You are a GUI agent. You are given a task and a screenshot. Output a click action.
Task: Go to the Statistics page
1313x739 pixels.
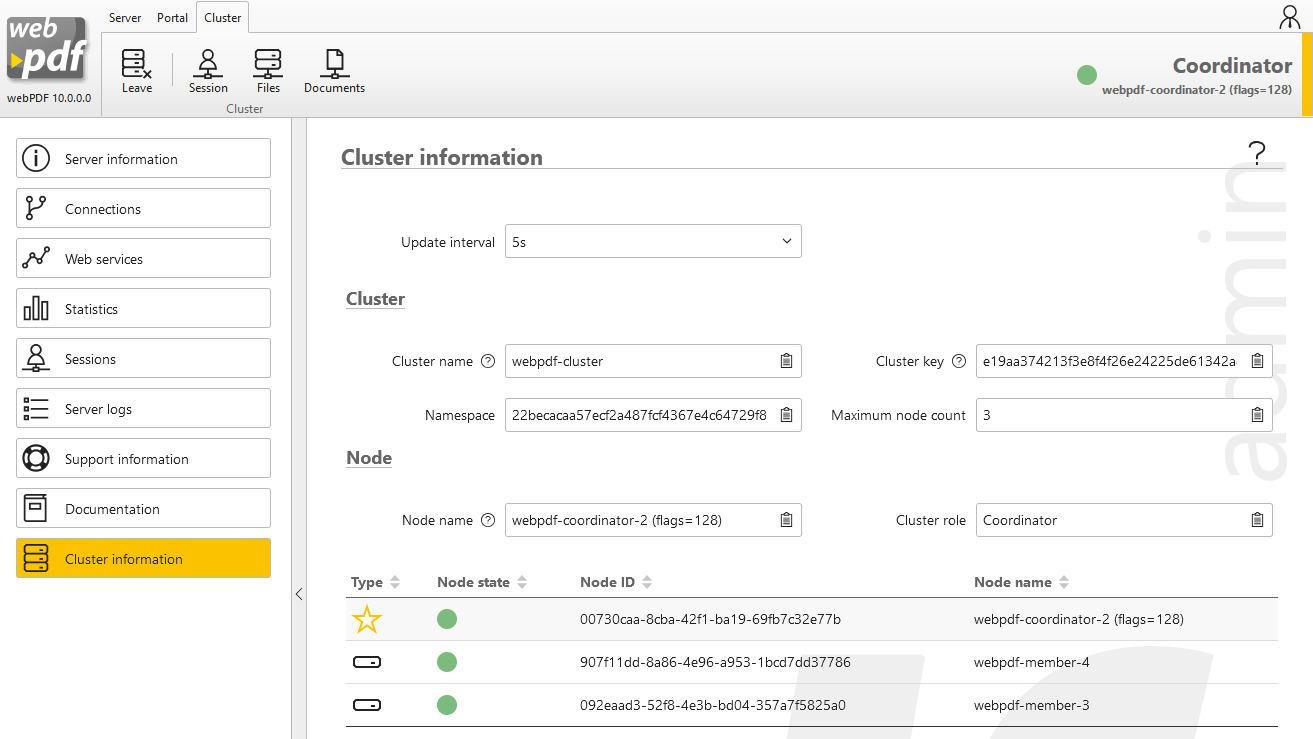[143, 309]
